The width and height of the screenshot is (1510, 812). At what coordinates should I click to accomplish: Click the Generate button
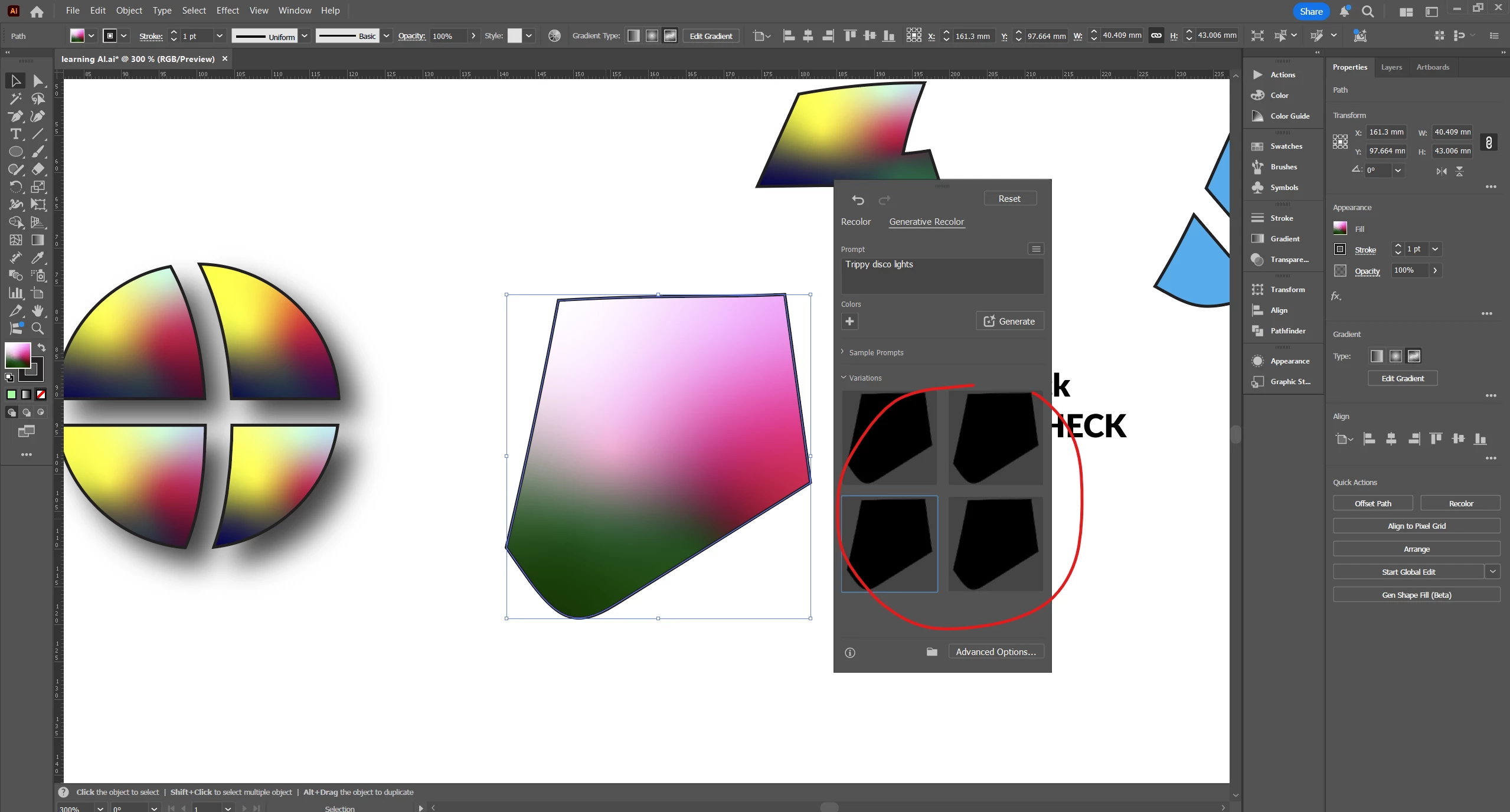point(1009,322)
